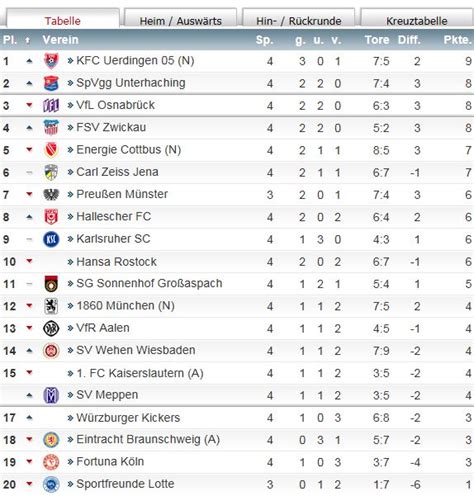
Task: Follow the Würzburger Kickers link
Action: 128,418
